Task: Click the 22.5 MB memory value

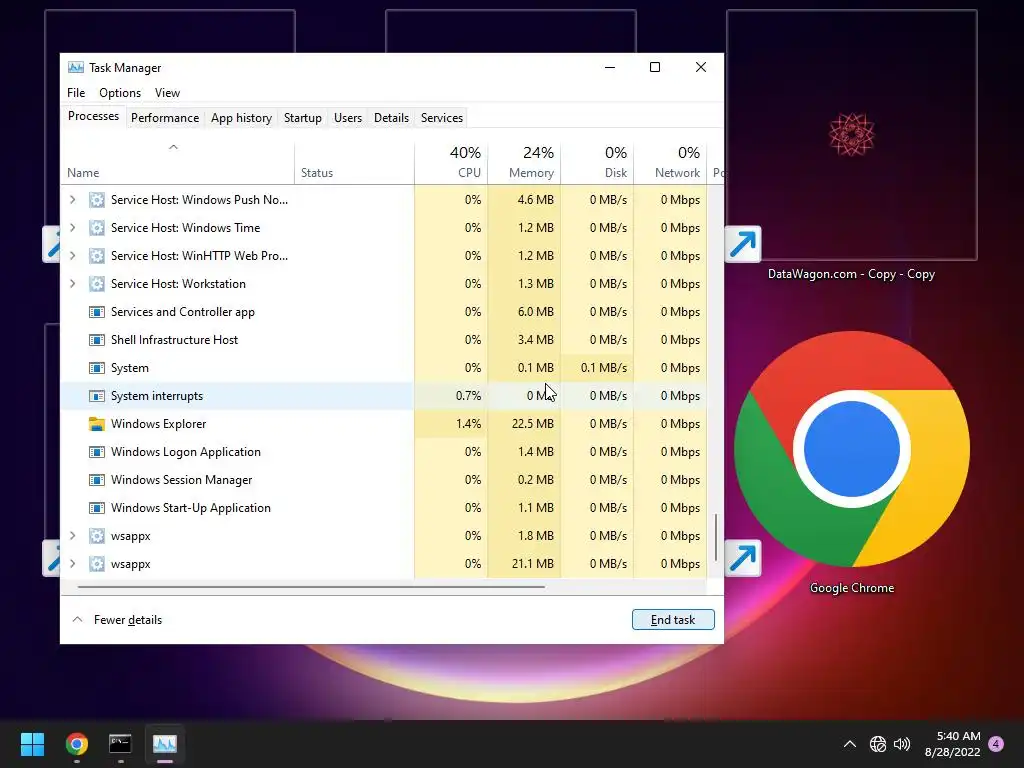Action: pos(532,424)
